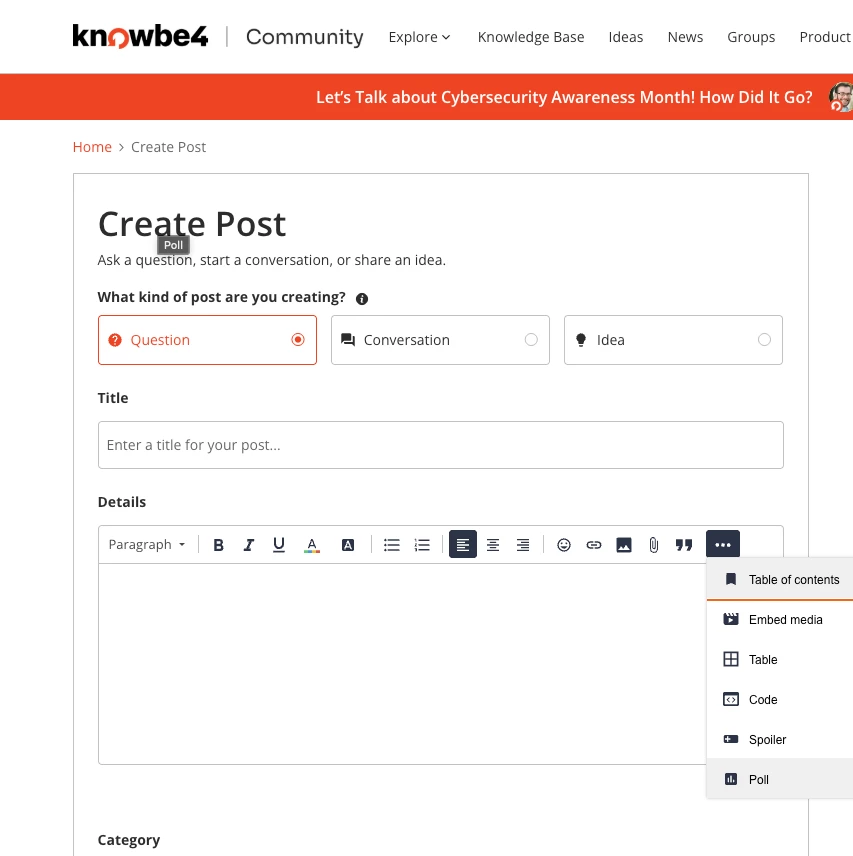Open the font color picker
This screenshot has width=853, height=856.
(x=312, y=545)
